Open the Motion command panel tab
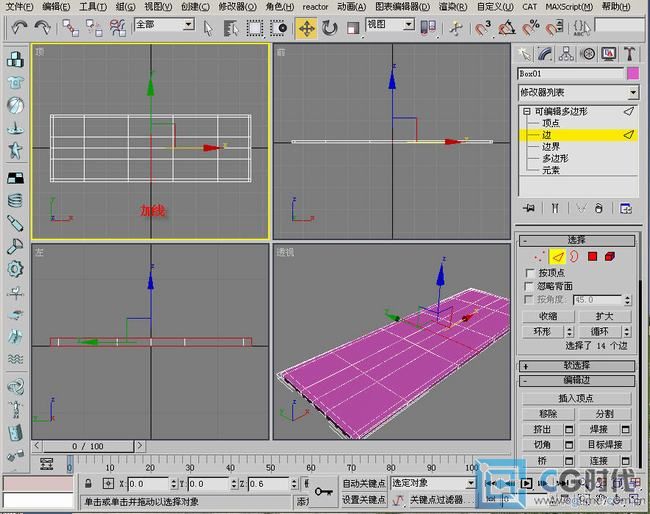Screen dimensions: 650x514 click(x=587, y=54)
